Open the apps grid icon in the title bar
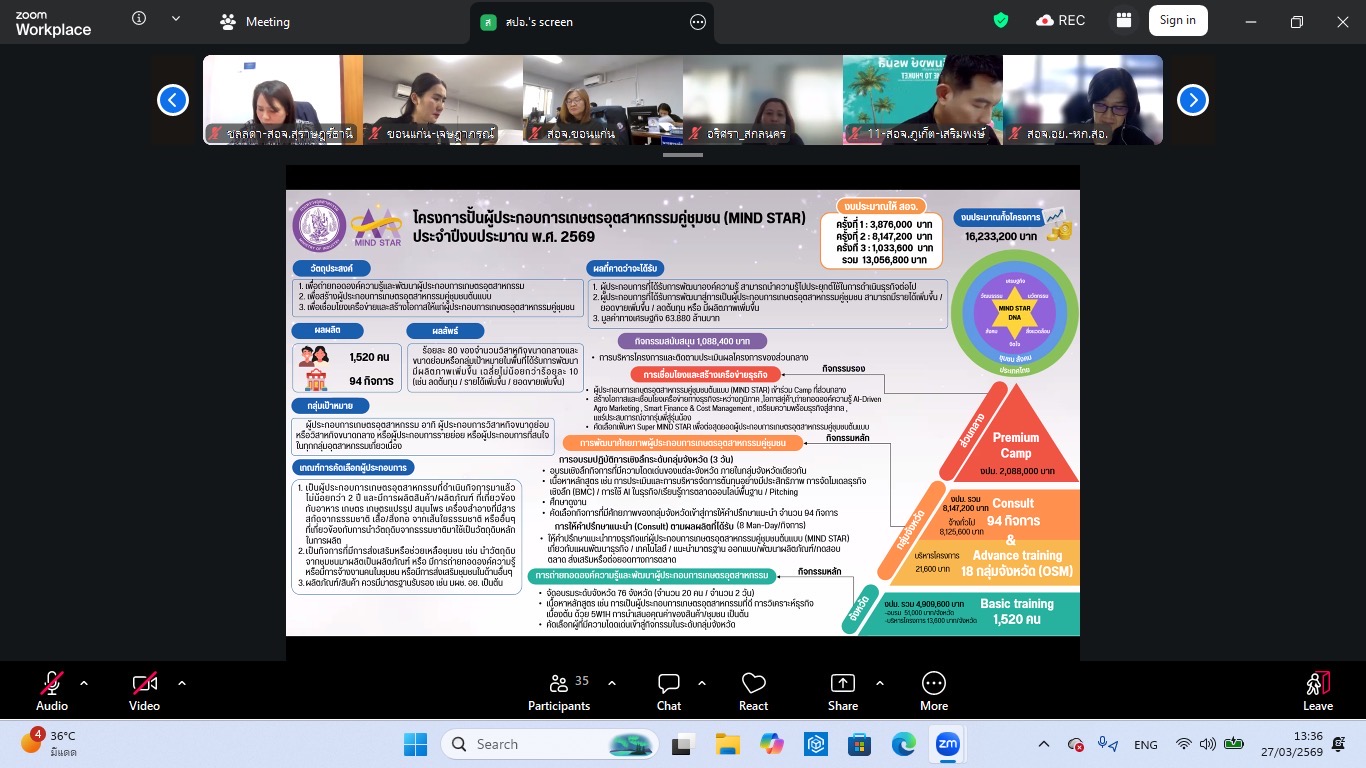Image resolution: width=1366 pixels, height=768 pixels. [1124, 20]
